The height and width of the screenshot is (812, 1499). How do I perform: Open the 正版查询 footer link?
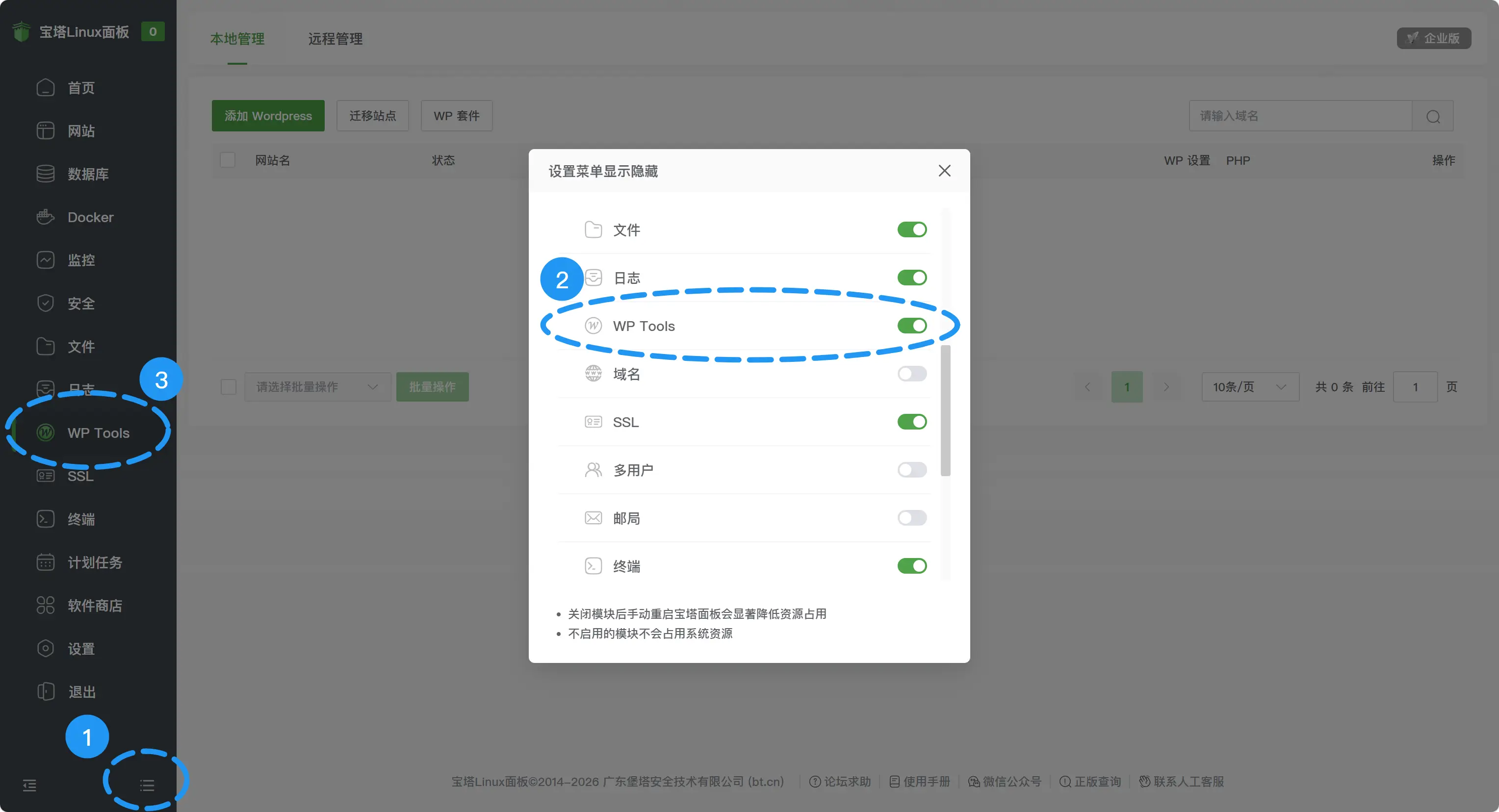(1090, 782)
